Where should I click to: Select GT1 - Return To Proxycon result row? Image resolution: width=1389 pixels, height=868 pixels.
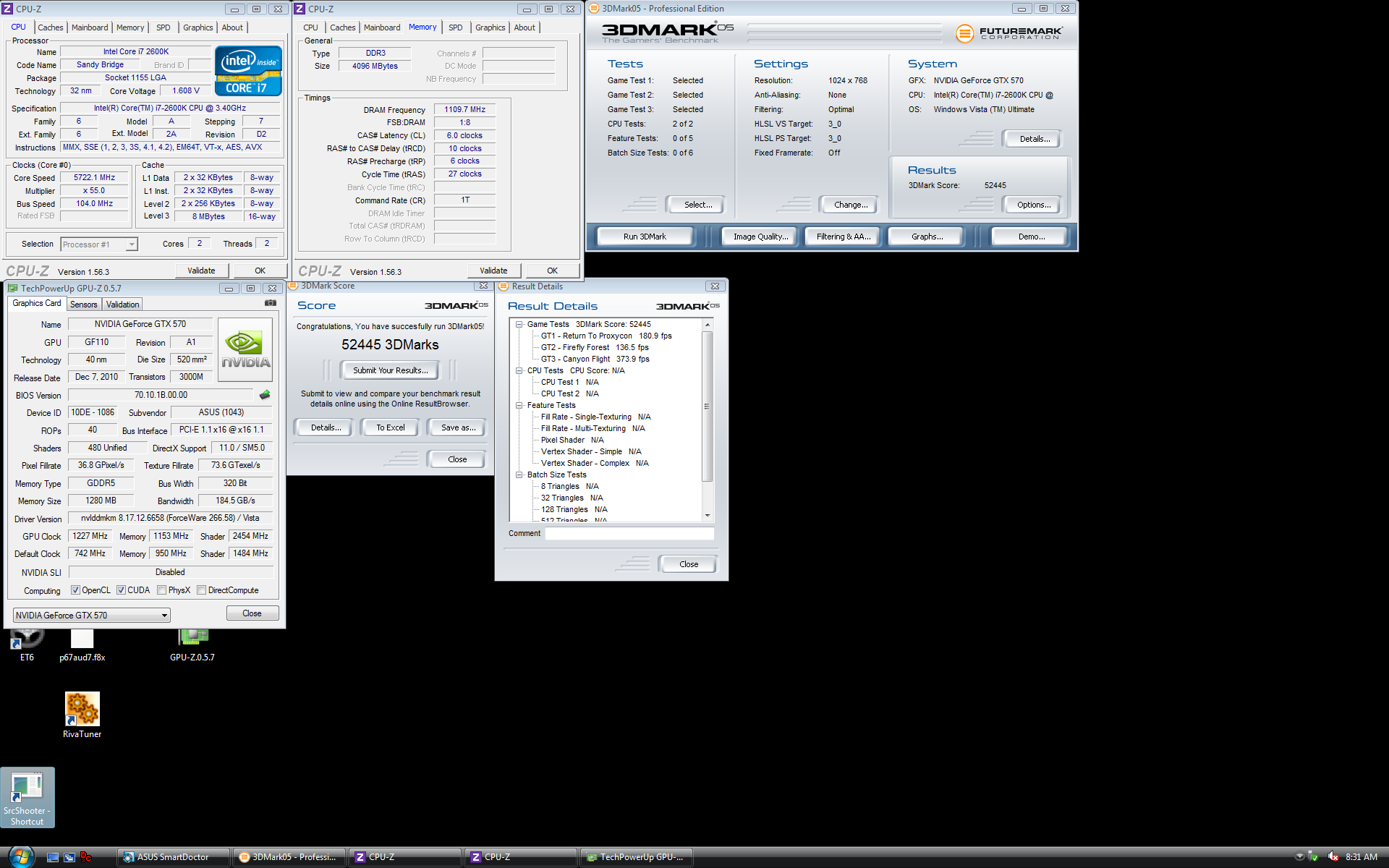(x=606, y=336)
